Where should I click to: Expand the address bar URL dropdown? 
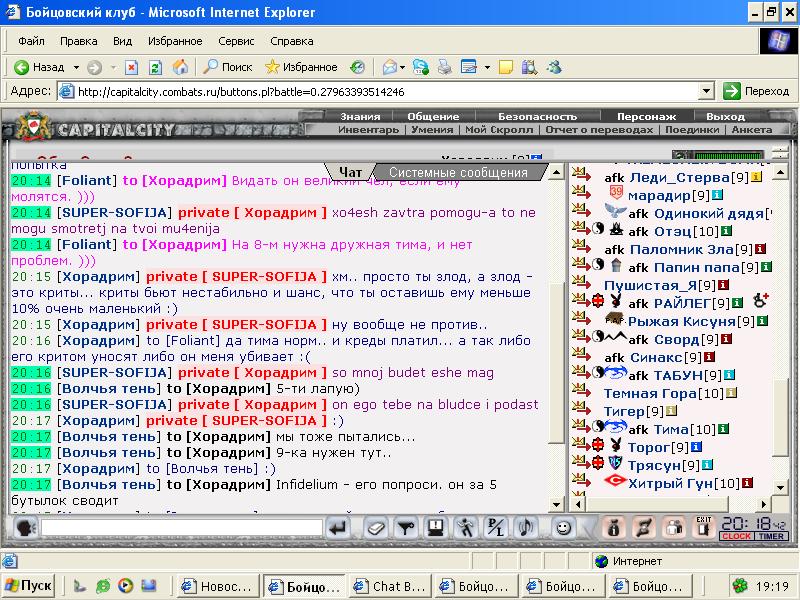pyautogui.click(x=706, y=91)
